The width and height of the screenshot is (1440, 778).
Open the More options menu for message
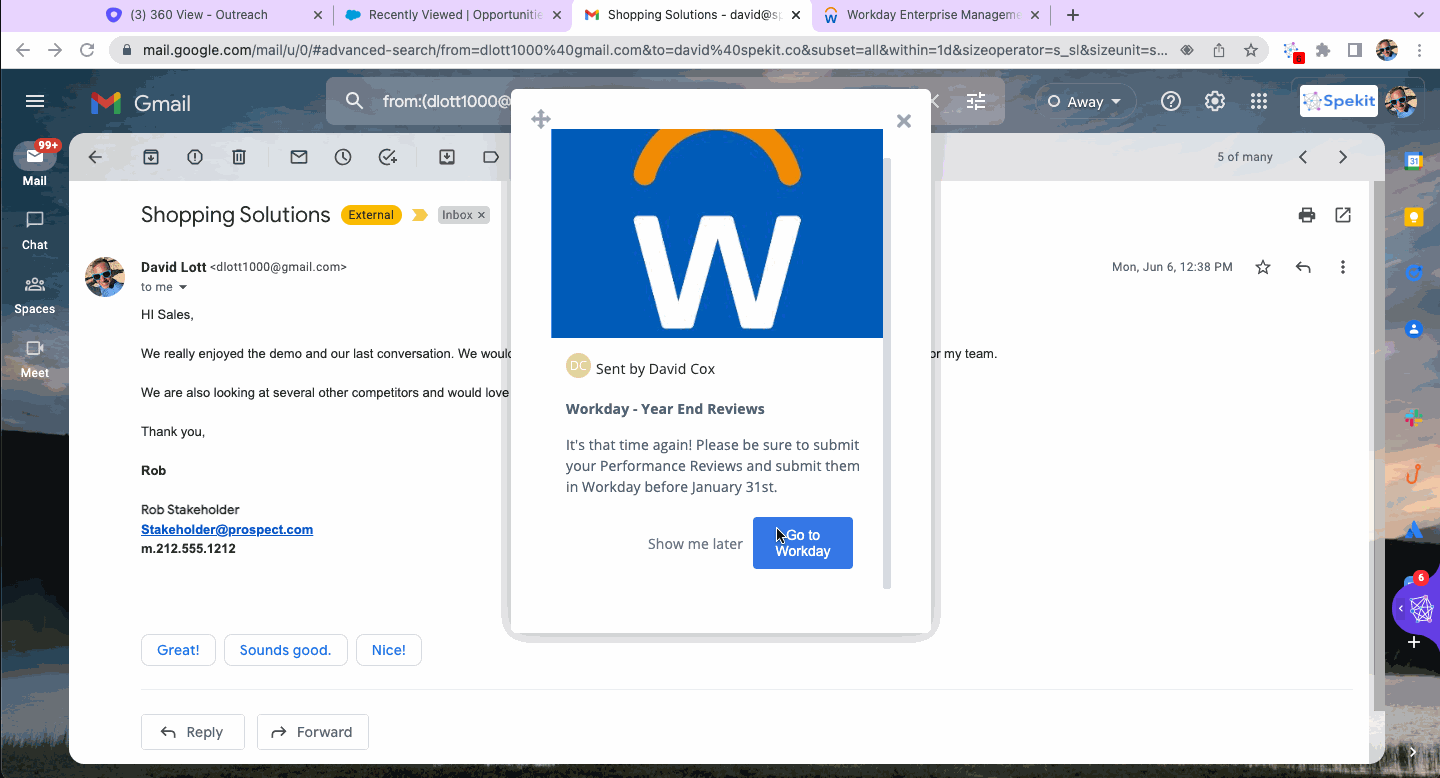(1343, 267)
